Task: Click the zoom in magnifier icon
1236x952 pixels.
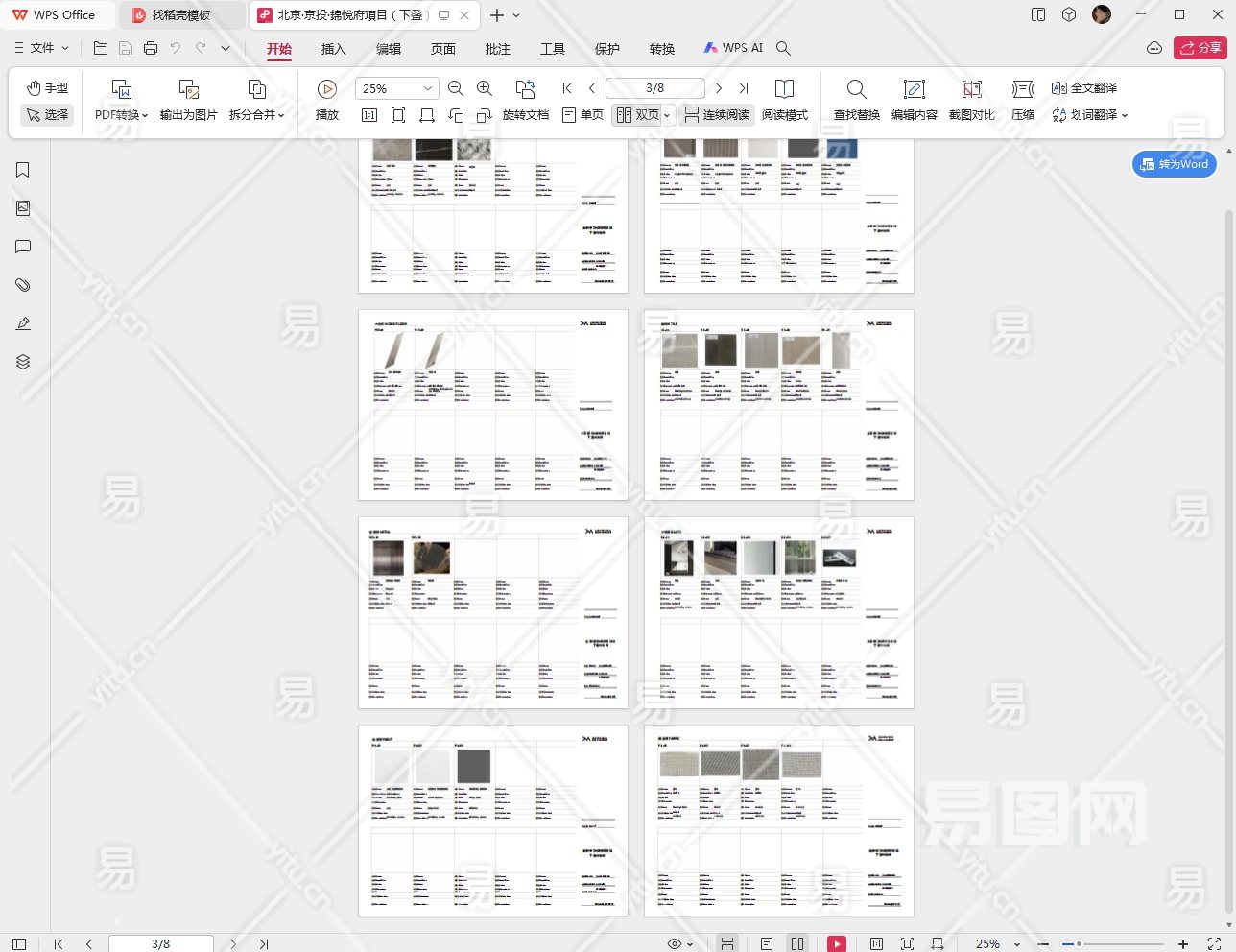Action: 485,88
